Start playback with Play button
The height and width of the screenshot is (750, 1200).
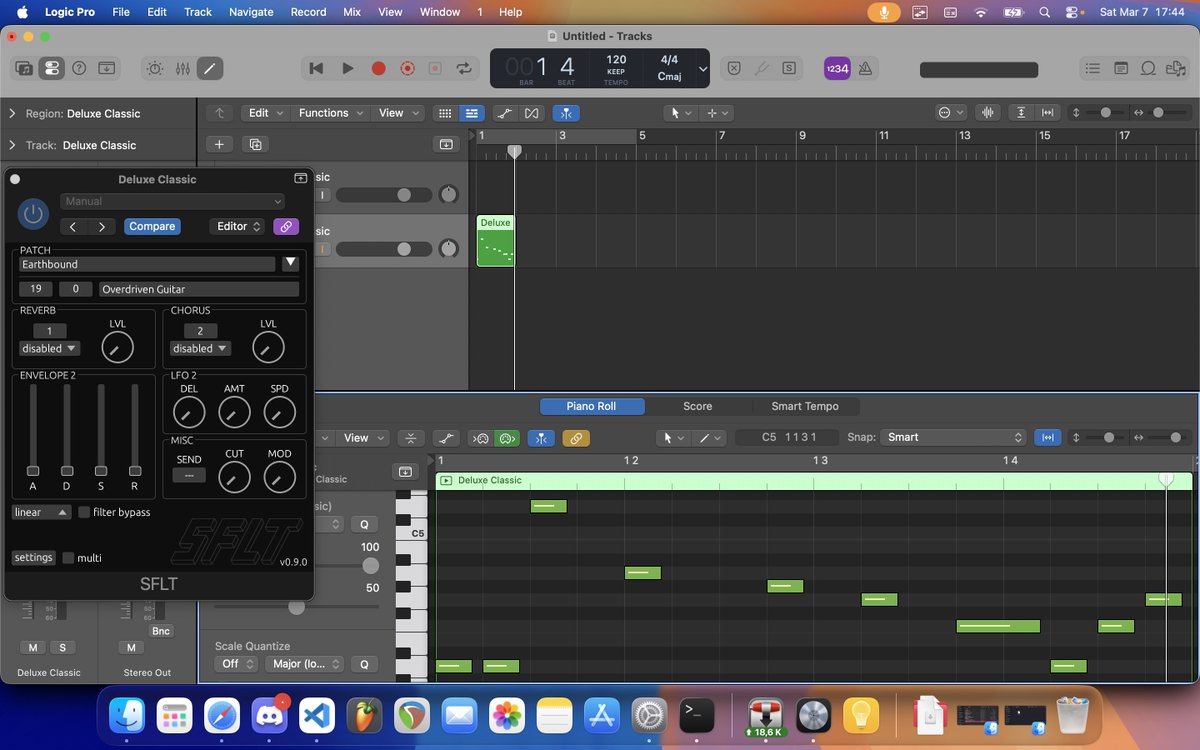(x=348, y=69)
